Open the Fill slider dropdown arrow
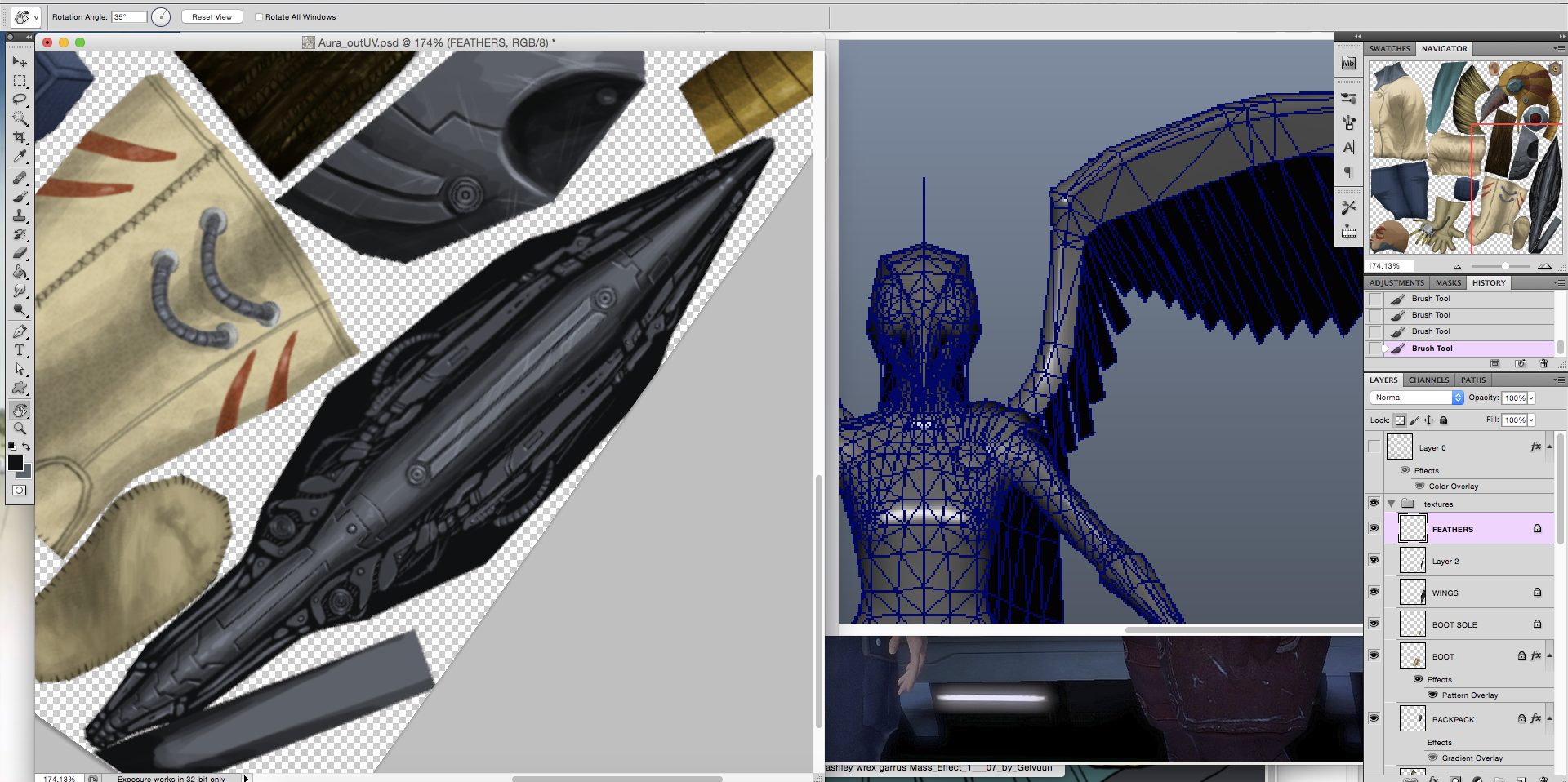Viewport: 1568px width, 782px height. click(1531, 420)
